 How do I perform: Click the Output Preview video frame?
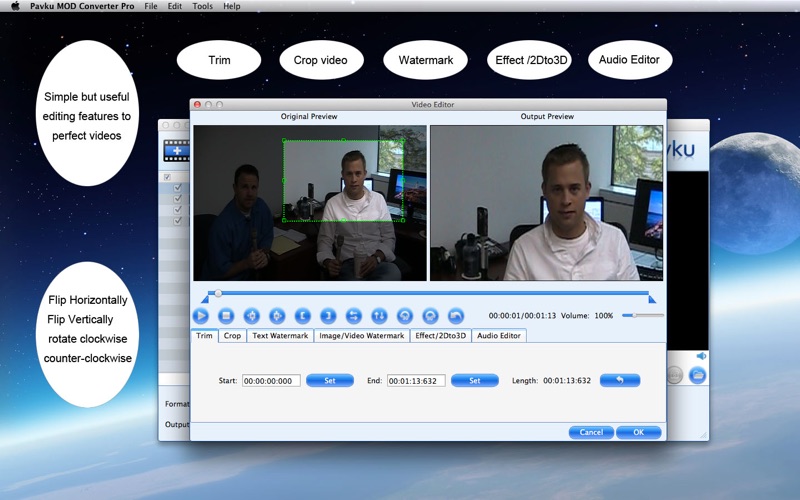tap(546, 203)
